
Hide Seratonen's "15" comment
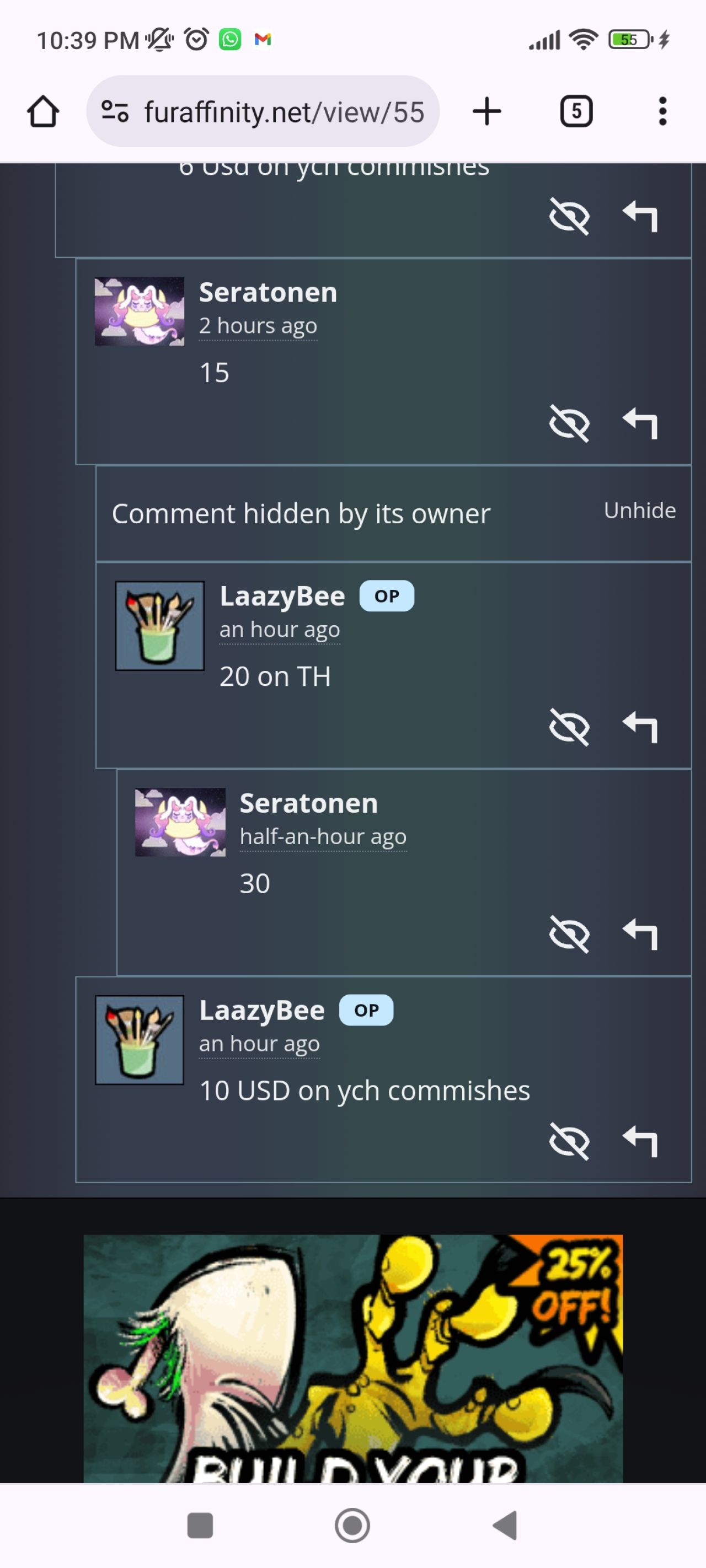click(569, 423)
